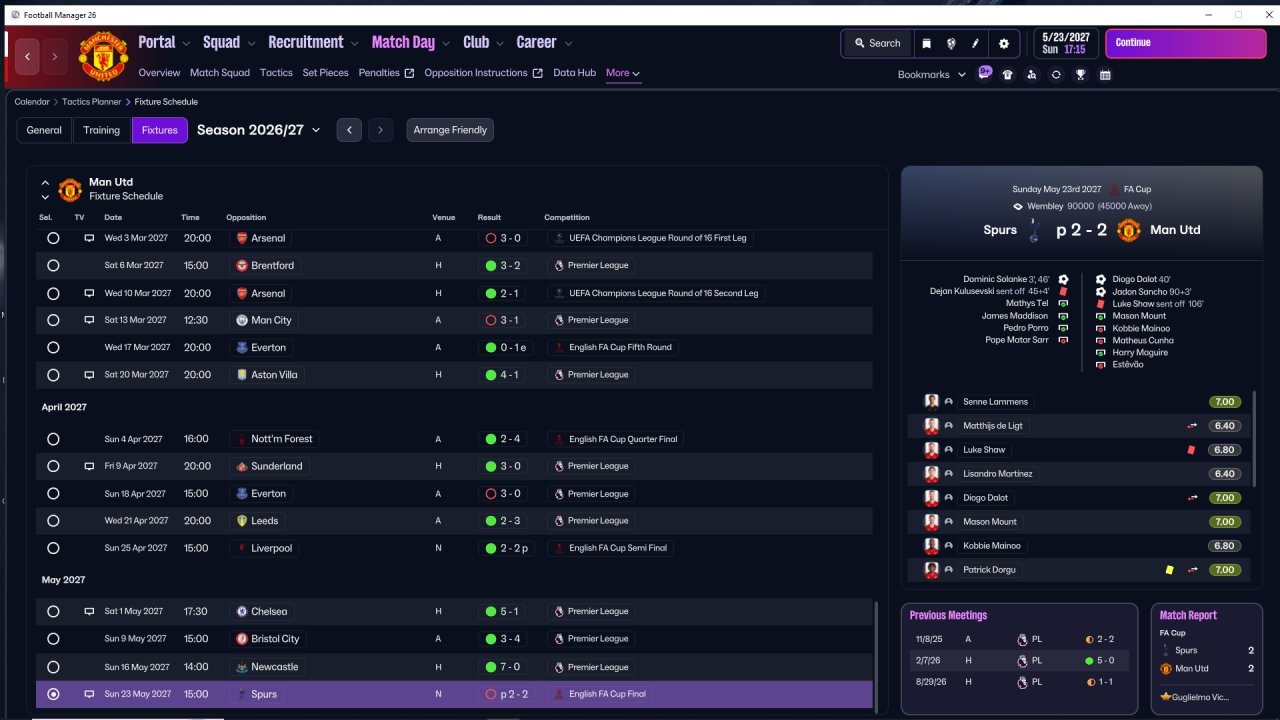Click the Spurs crest in the match summary
Viewport: 1280px width, 720px height.
1034,230
